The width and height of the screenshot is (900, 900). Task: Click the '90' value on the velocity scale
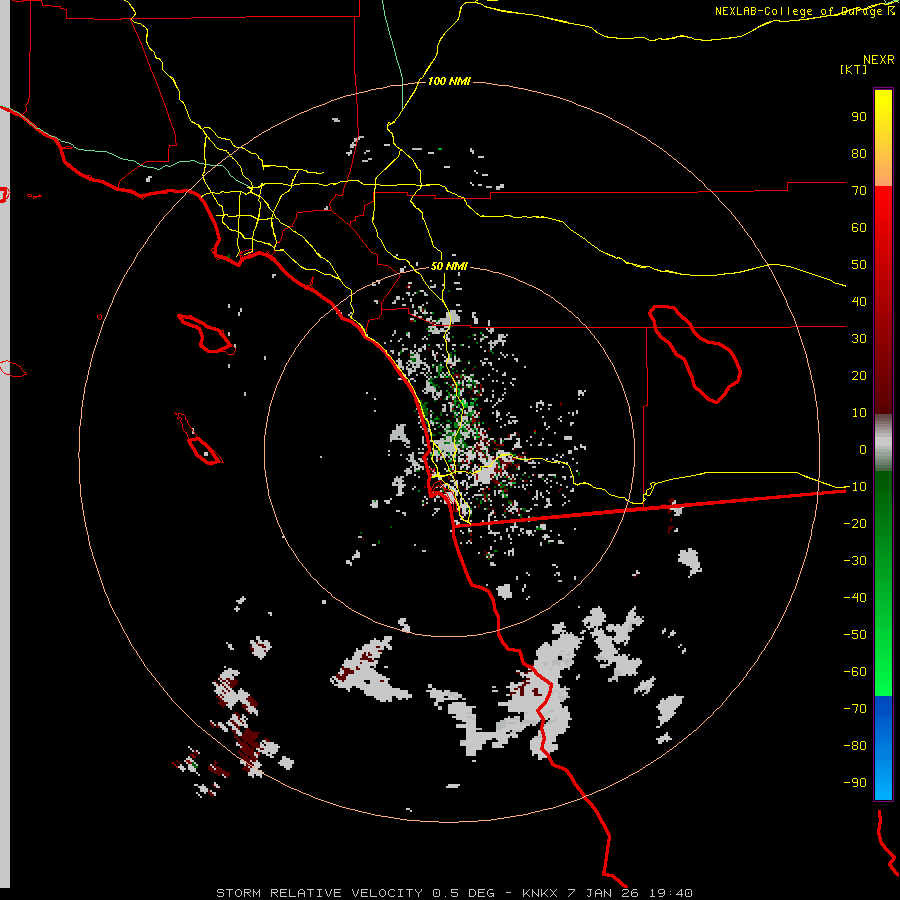tap(859, 117)
